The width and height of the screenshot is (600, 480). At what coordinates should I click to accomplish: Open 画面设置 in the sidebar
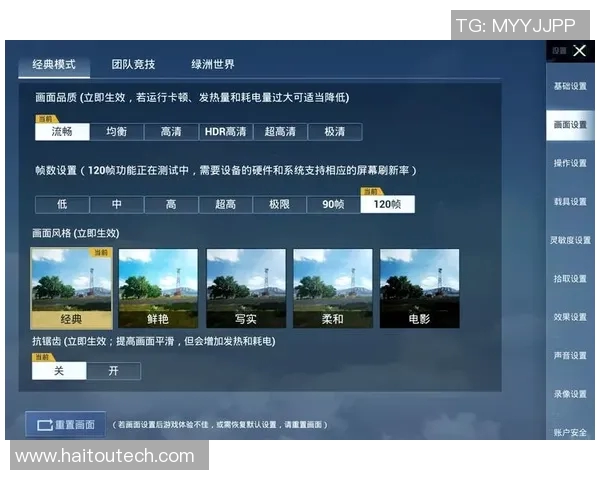570,125
